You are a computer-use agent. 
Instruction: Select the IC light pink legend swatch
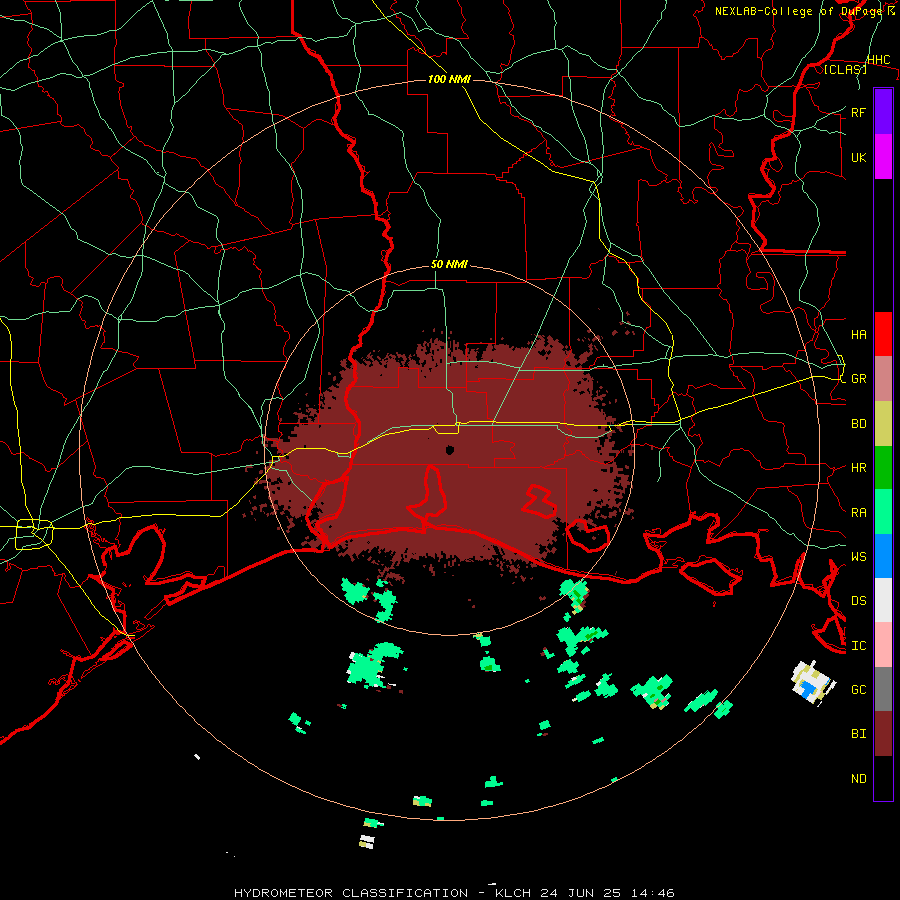883,645
